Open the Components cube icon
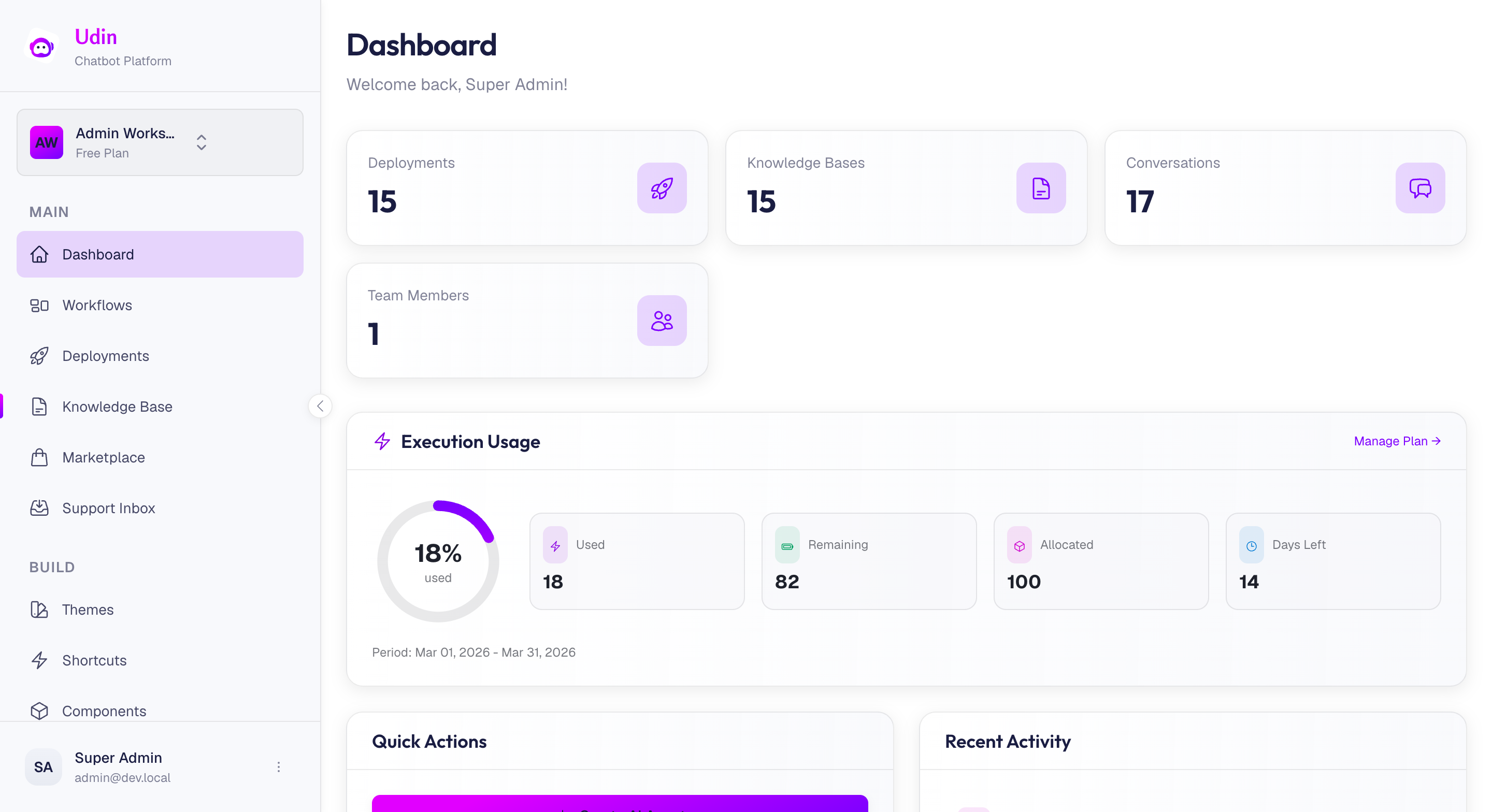 [39, 711]
